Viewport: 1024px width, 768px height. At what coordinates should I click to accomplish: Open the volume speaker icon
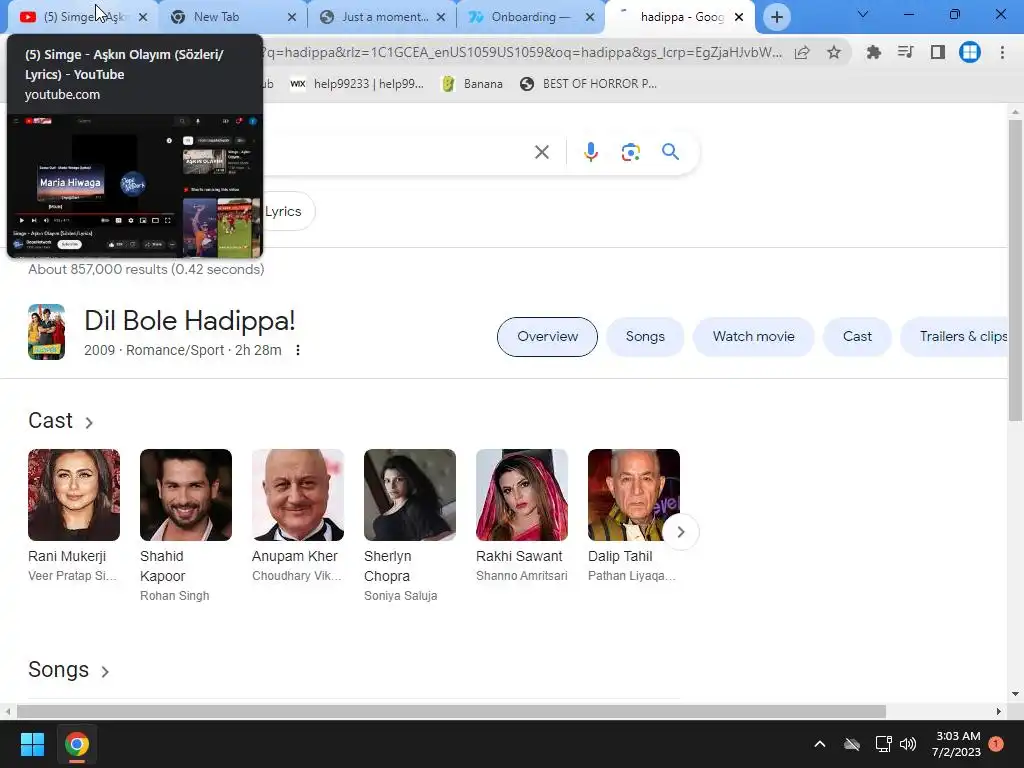pyautogui.click(x=908, y=744)
